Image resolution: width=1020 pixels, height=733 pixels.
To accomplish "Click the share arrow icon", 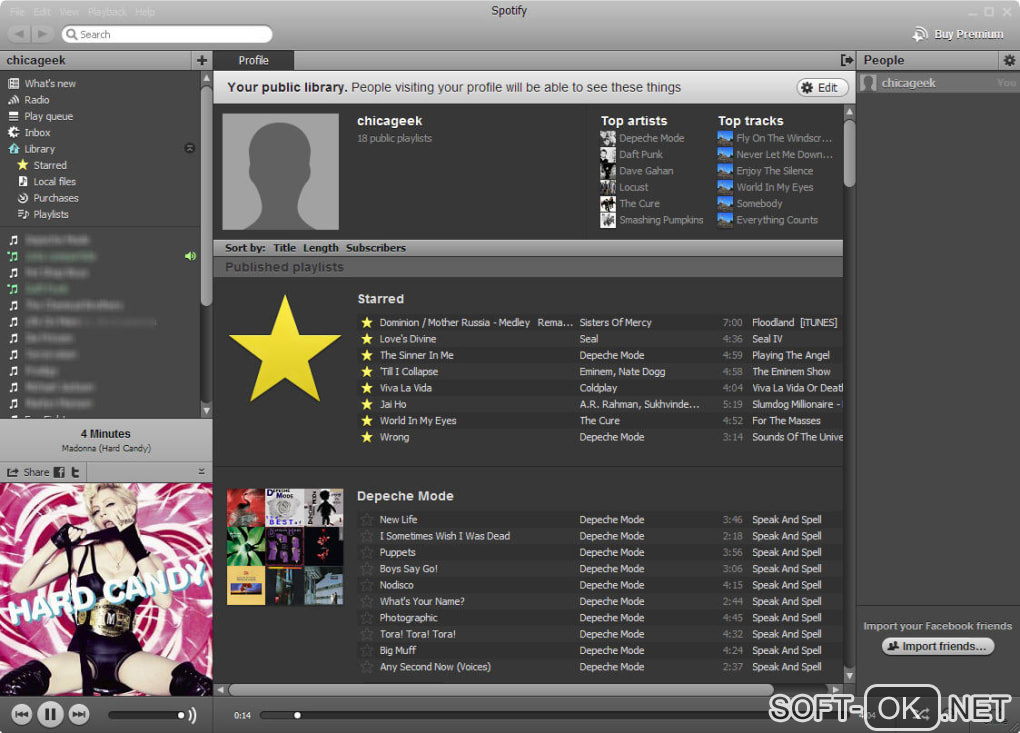I will [x=12, y=472].
